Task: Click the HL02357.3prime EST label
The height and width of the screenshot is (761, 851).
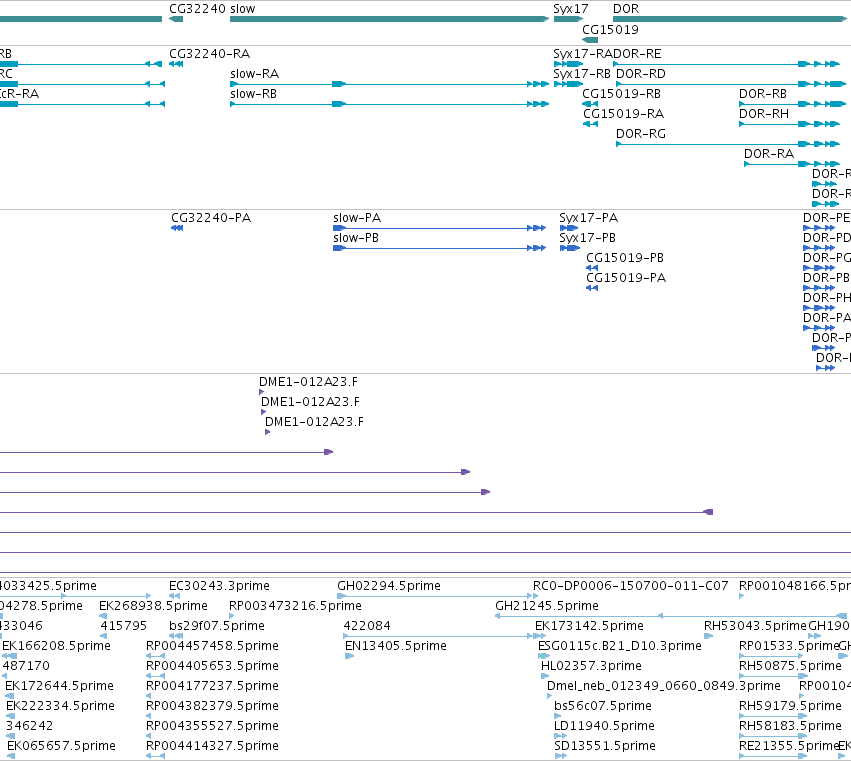Action: pyautogui.click(x=592, y=666)
